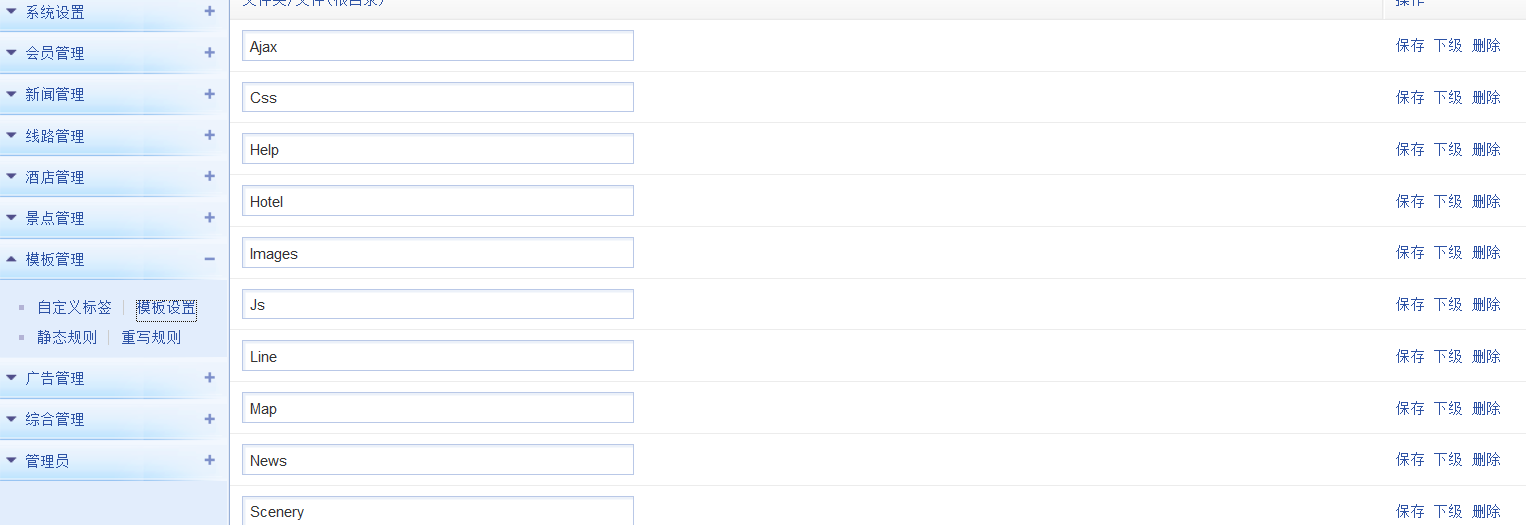Go to 重写规则 submenu item
This screenshot has height=525, width=1526.
(x=151, y=338)
